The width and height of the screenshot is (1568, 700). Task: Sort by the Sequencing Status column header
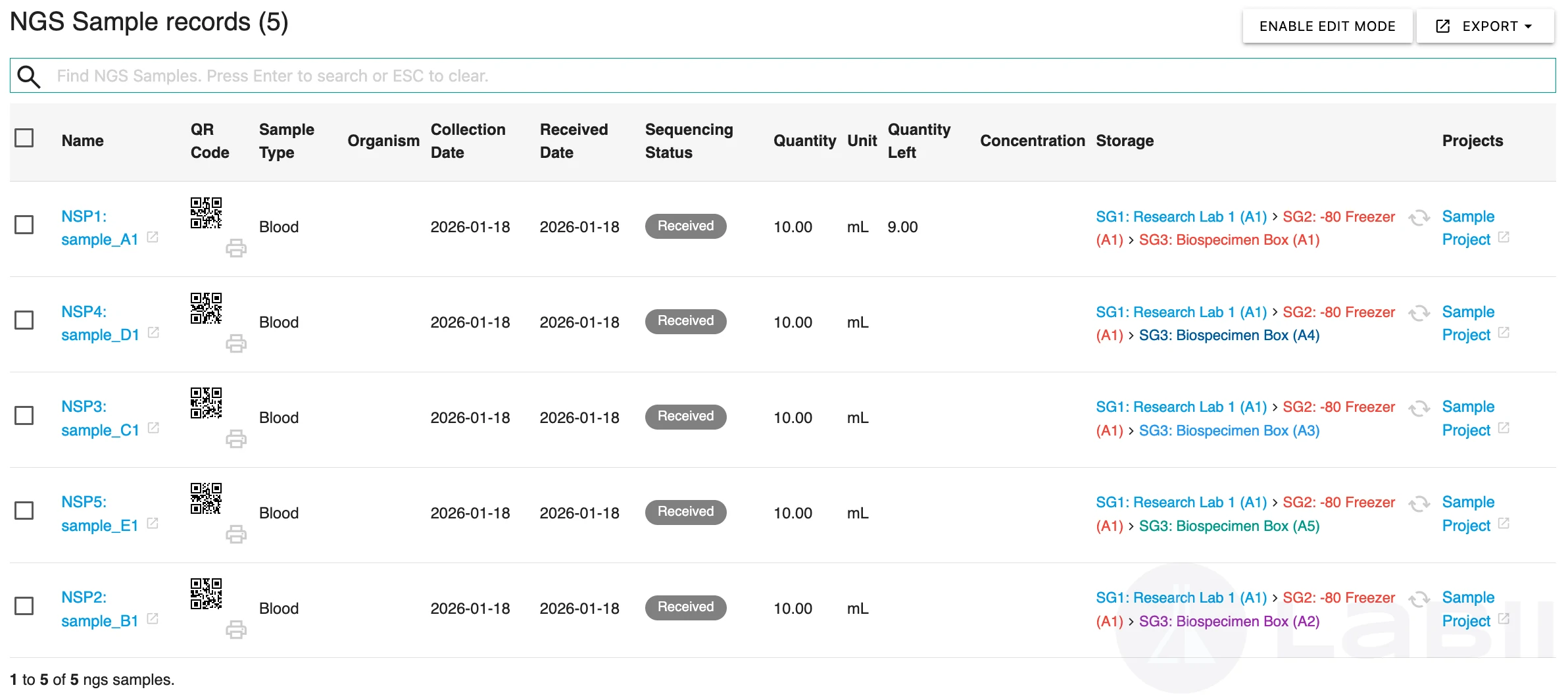pyautogui.click(x=688, y=141)
